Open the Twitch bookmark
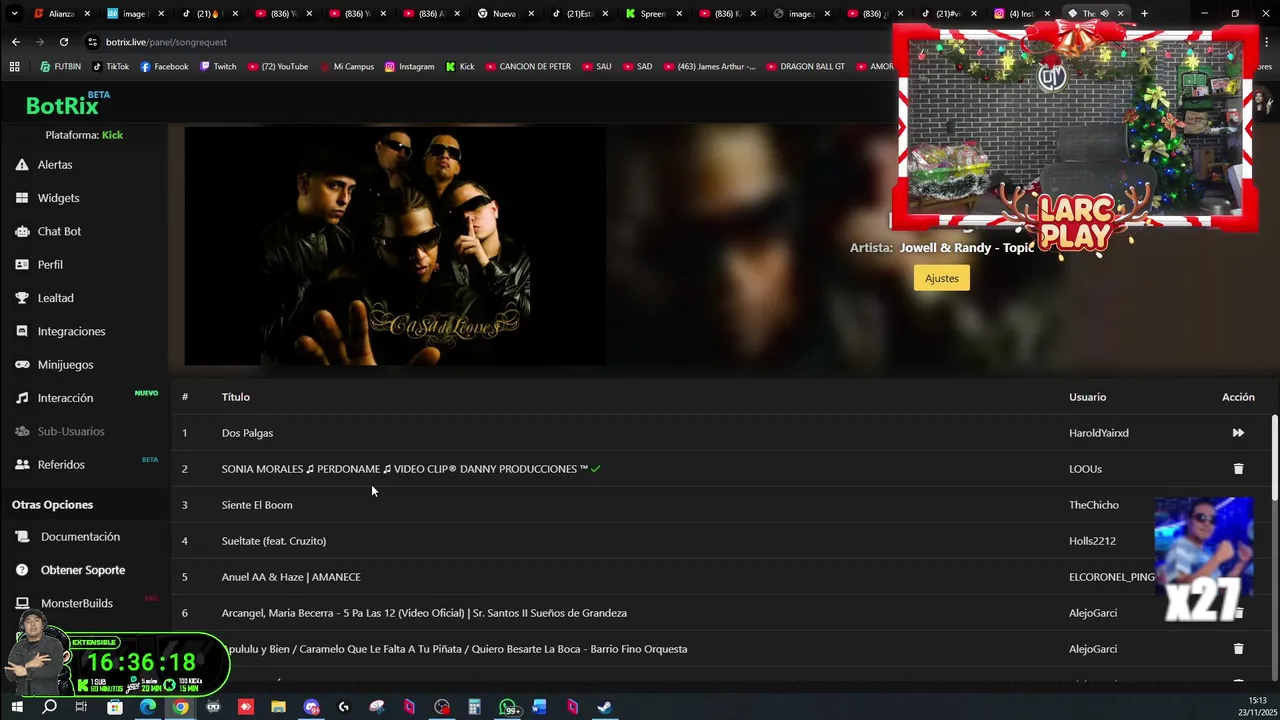1280x720 pixels. pos(218,67)
